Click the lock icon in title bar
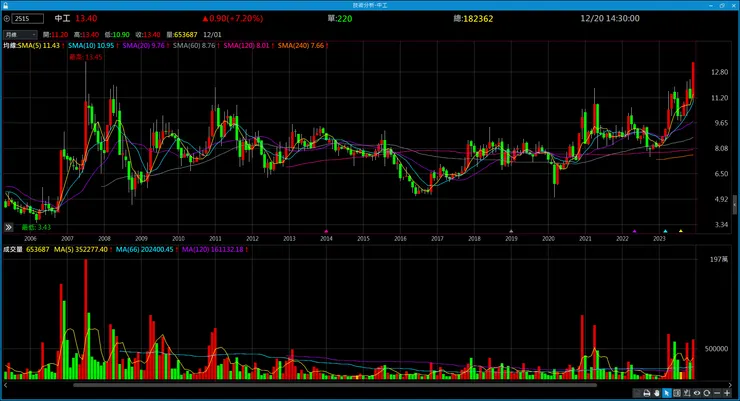 click(x=5, y=5)
